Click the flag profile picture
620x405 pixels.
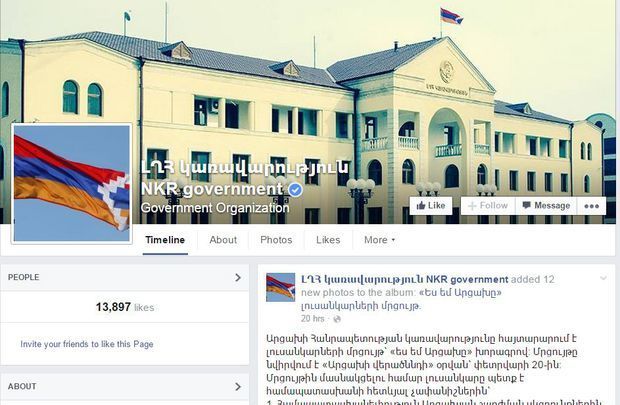click(72, 183)
